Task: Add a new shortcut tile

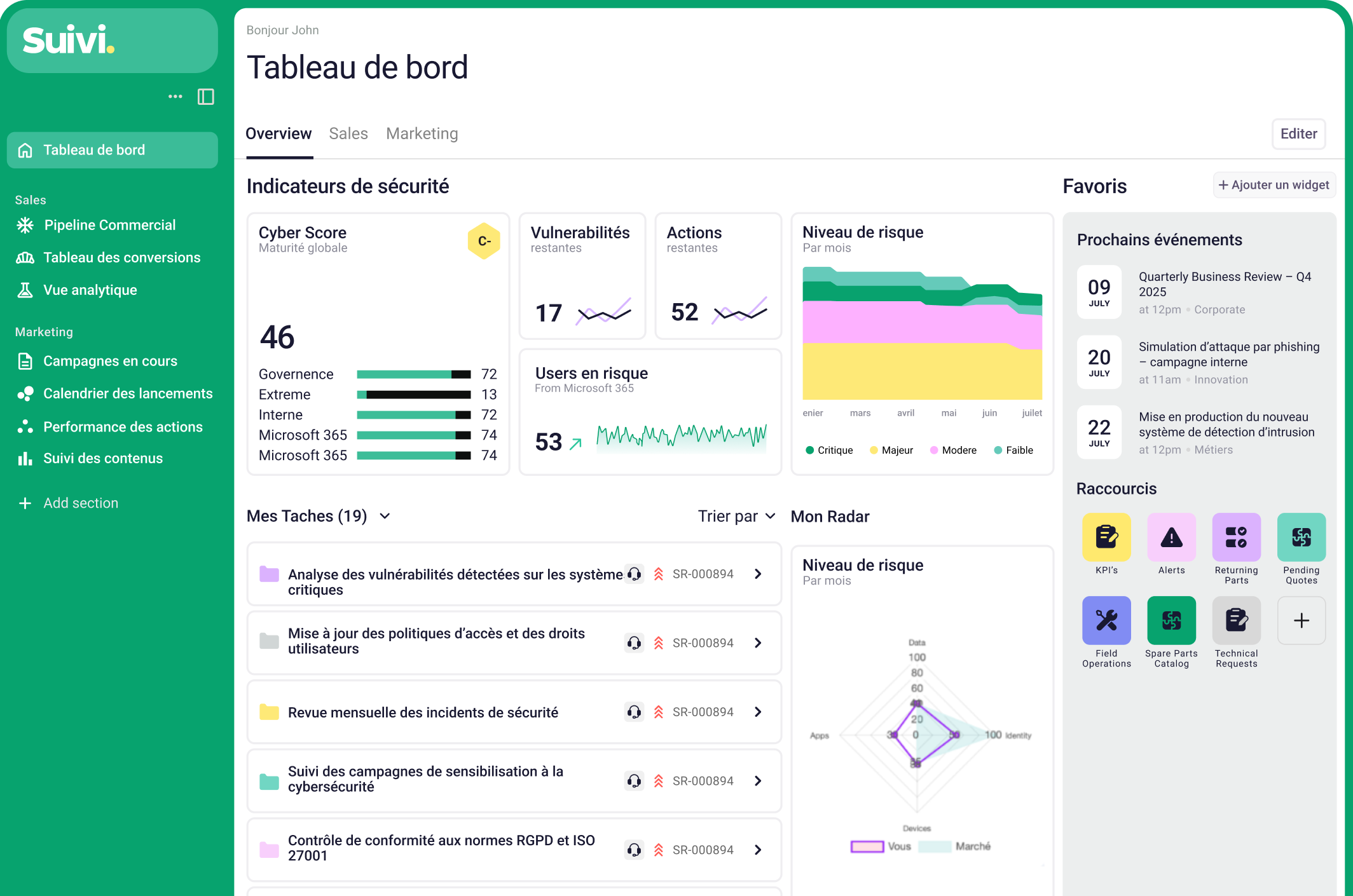Action: pos(1301,620)
